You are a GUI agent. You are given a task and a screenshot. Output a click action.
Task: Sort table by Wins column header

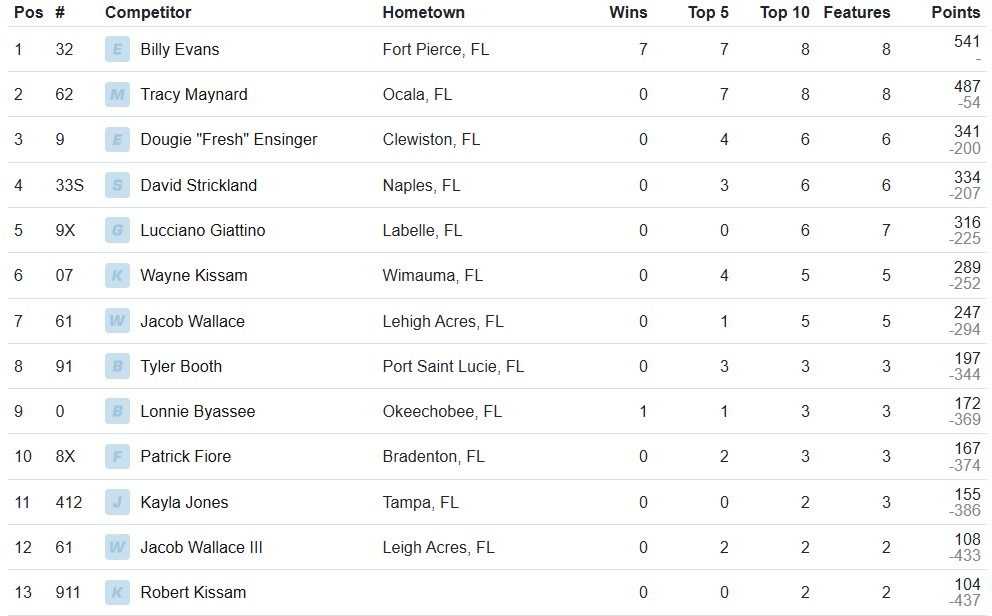(x=628, y=13)
